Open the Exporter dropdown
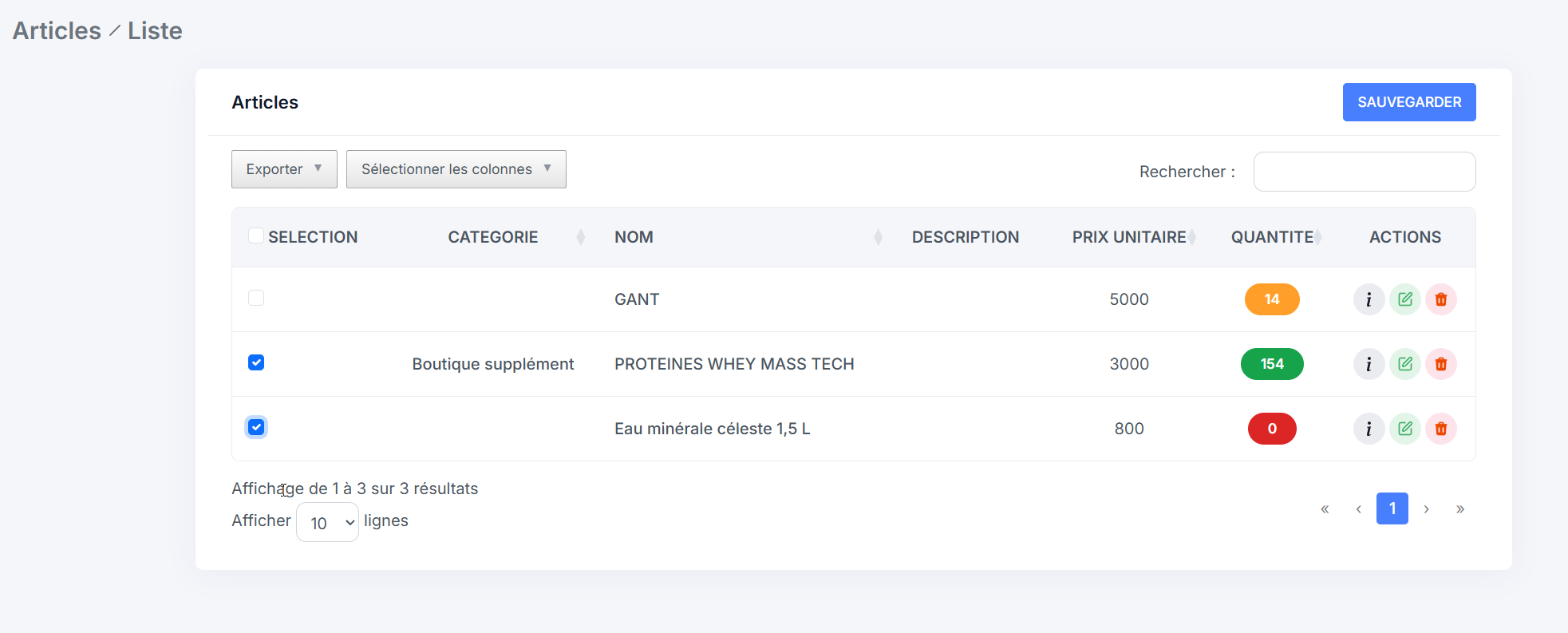This screenshot has height=633, width=1568. click(284, 169)
